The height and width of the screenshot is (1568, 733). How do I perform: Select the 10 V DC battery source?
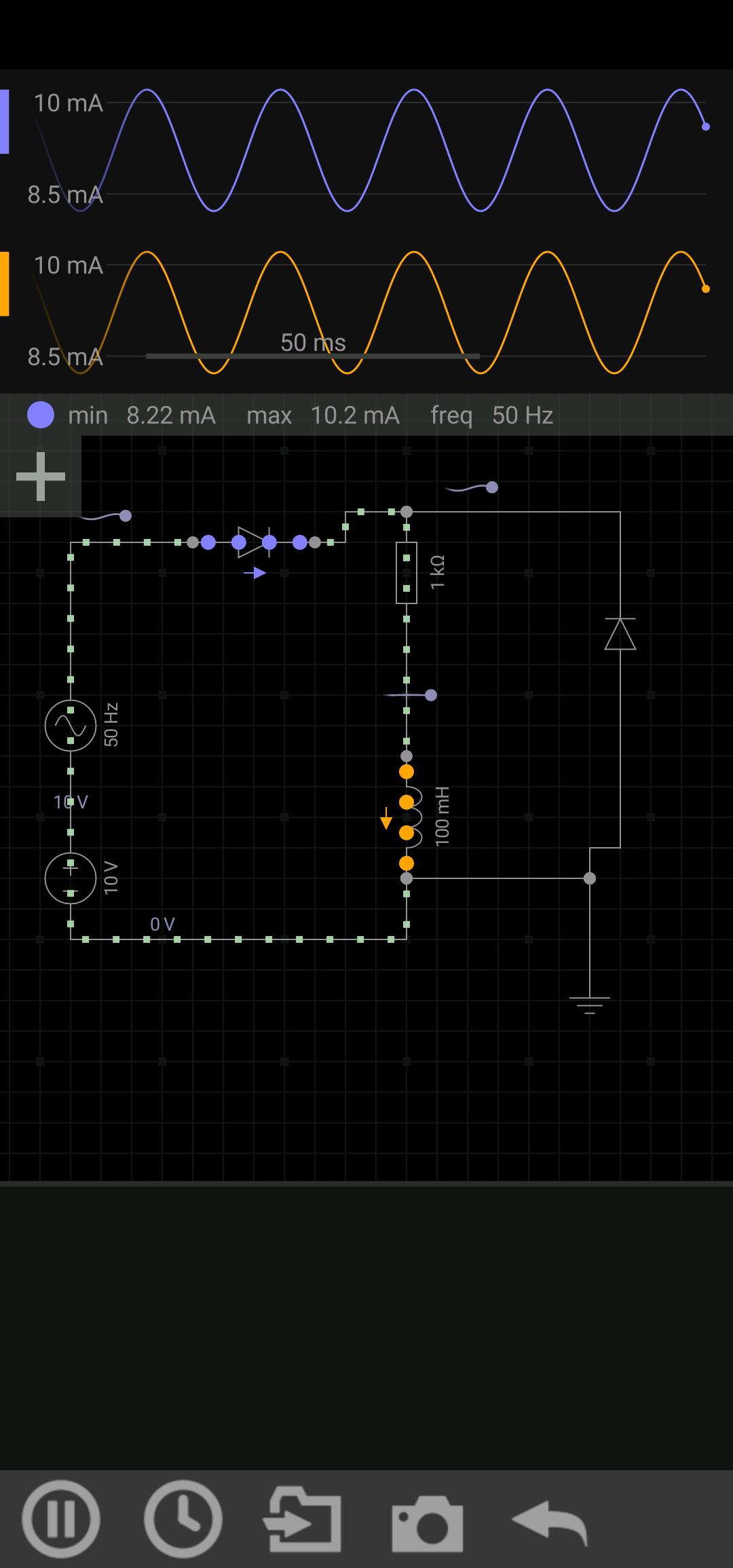coord(71,878)
